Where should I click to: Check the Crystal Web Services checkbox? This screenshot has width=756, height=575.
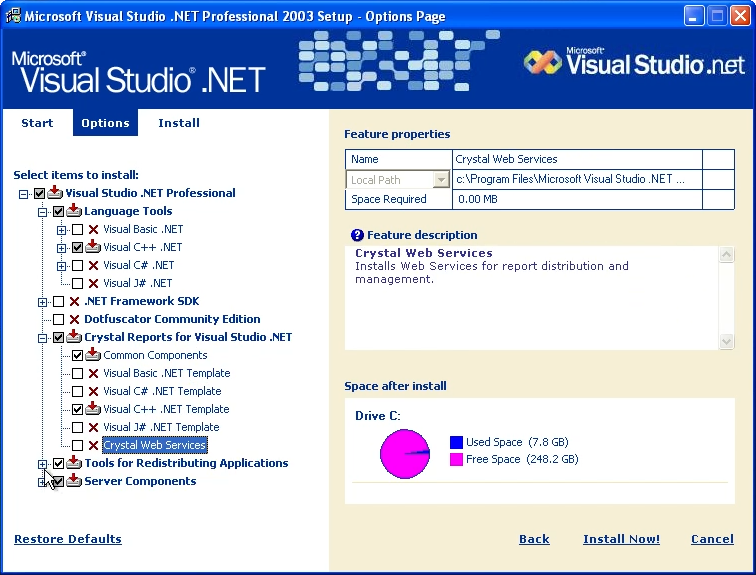click(77, 445)
